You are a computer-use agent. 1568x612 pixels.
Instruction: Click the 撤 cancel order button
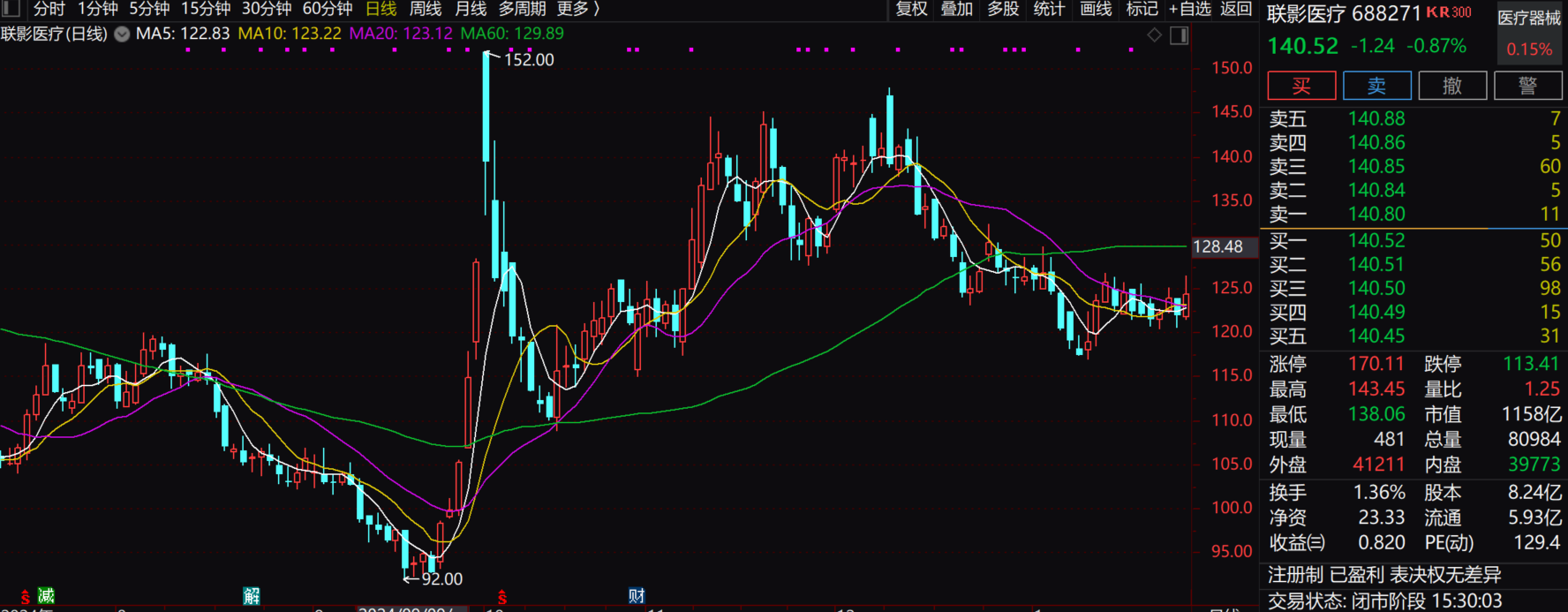click(x=1452, y=86)
